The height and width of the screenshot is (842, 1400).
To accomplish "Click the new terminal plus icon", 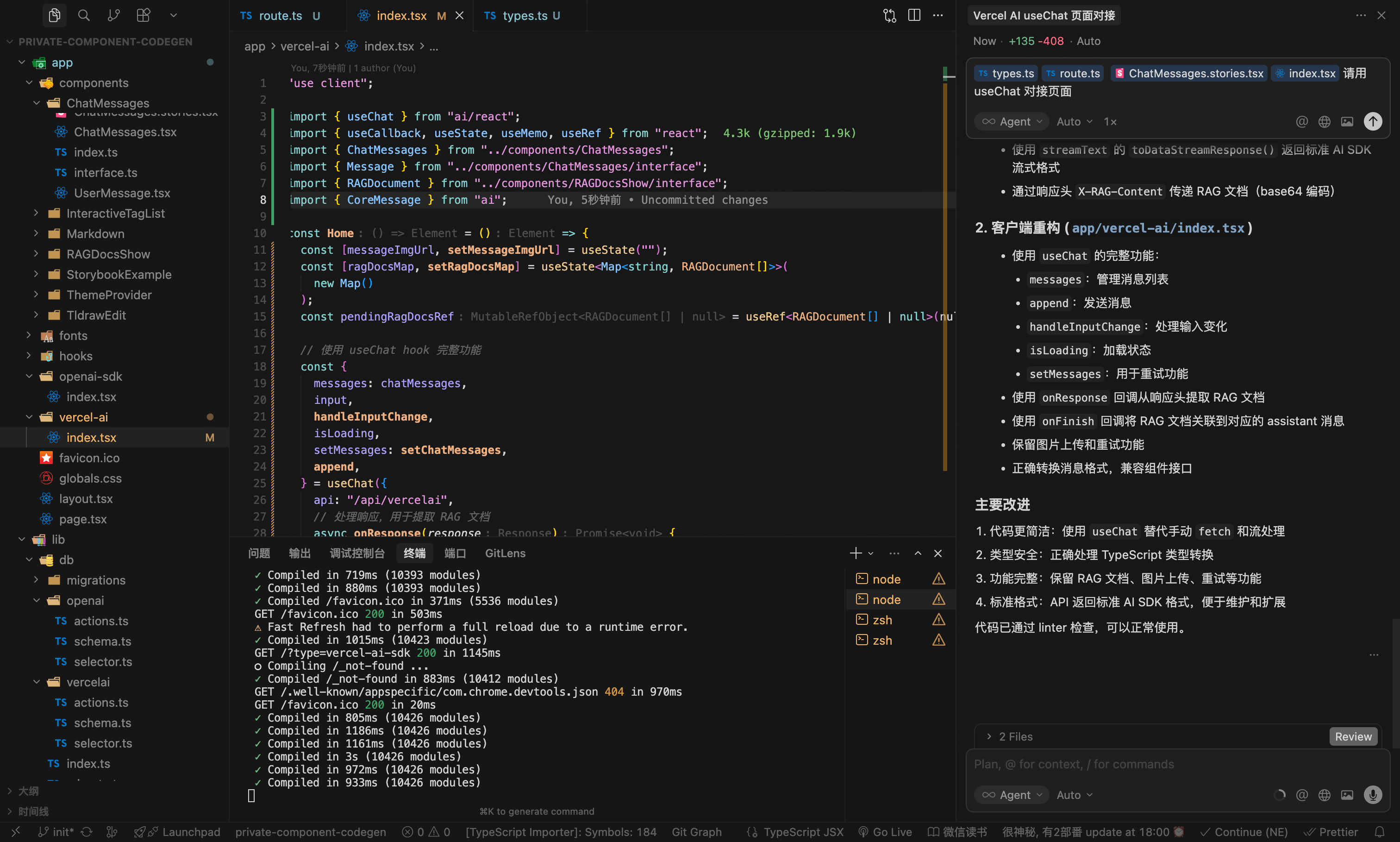I will pos(856,553).
